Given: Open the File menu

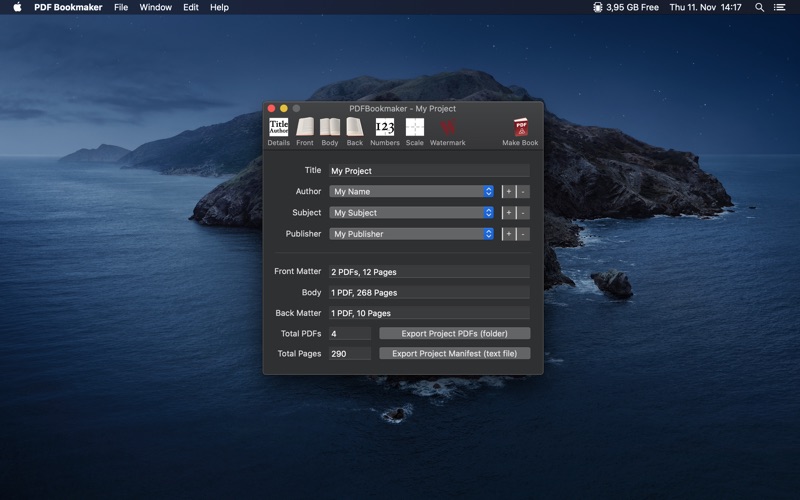Looking at the screenshot, I should point(121,7).
